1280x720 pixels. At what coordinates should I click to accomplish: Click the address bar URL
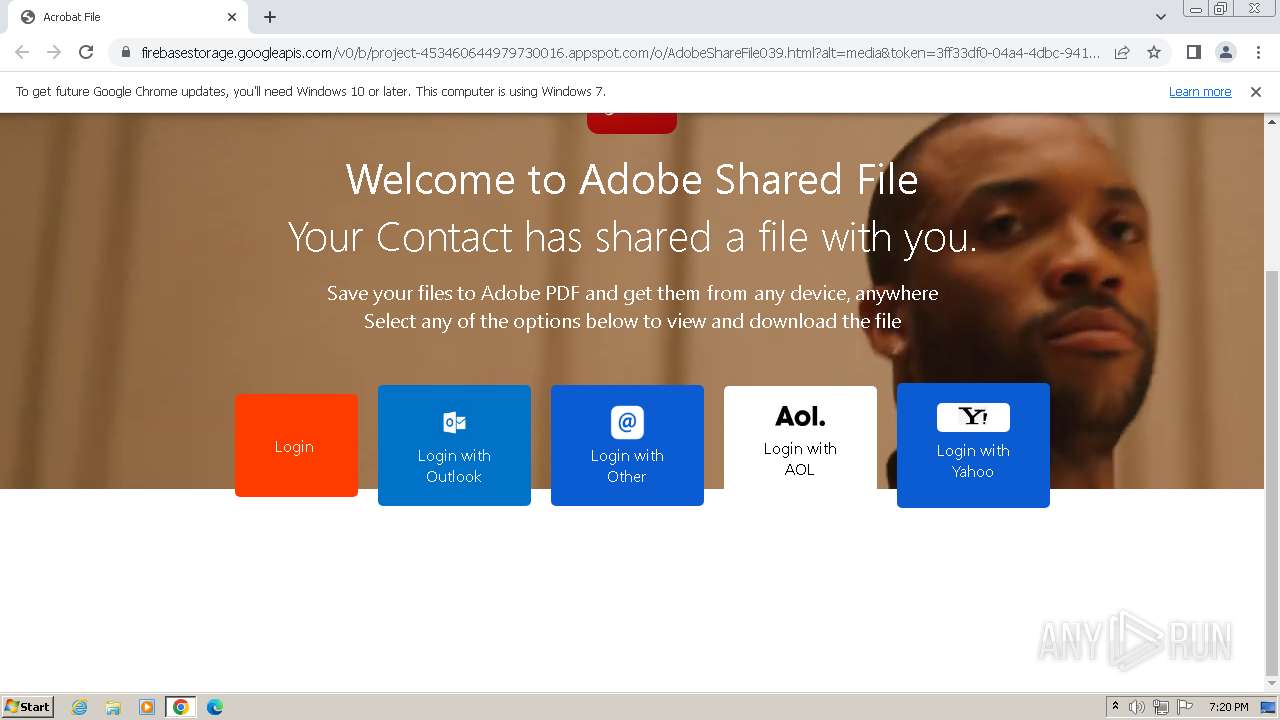(620, 52)
